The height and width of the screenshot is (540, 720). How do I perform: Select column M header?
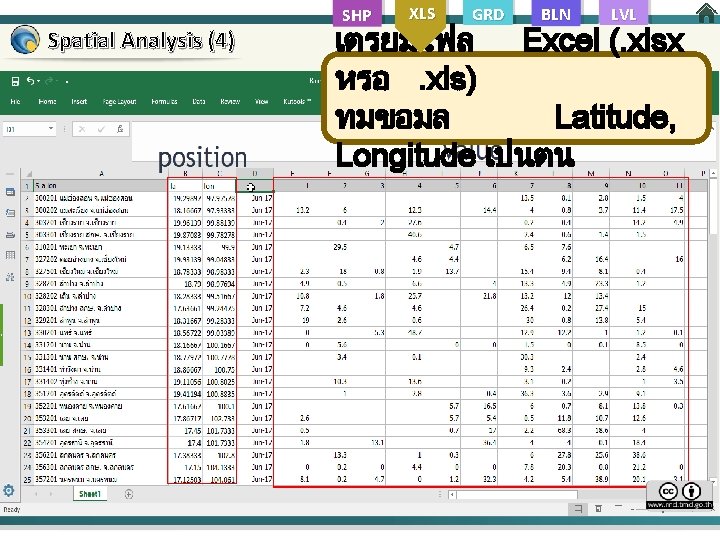591,174
